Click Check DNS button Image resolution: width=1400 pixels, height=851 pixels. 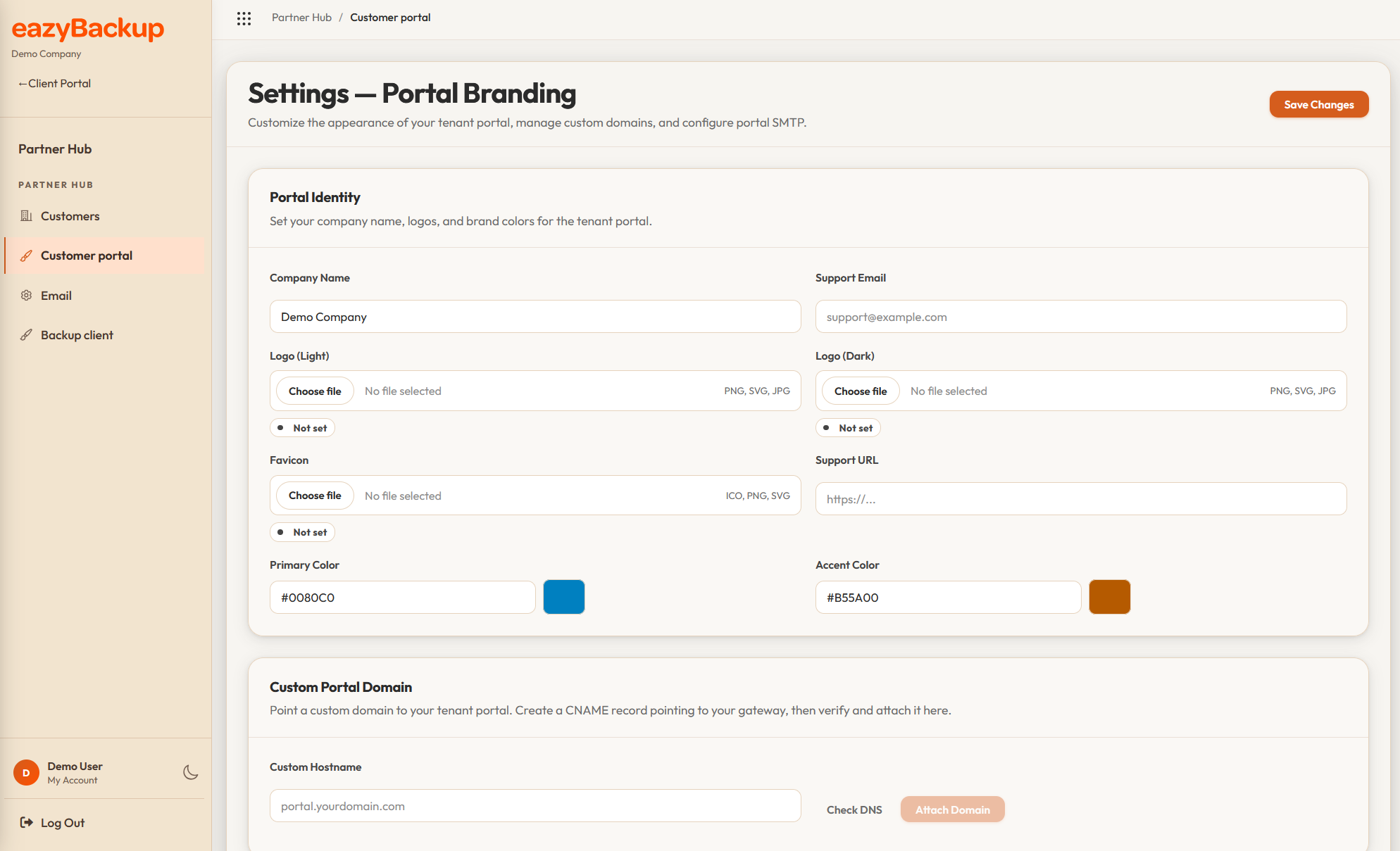click(854, 809)
